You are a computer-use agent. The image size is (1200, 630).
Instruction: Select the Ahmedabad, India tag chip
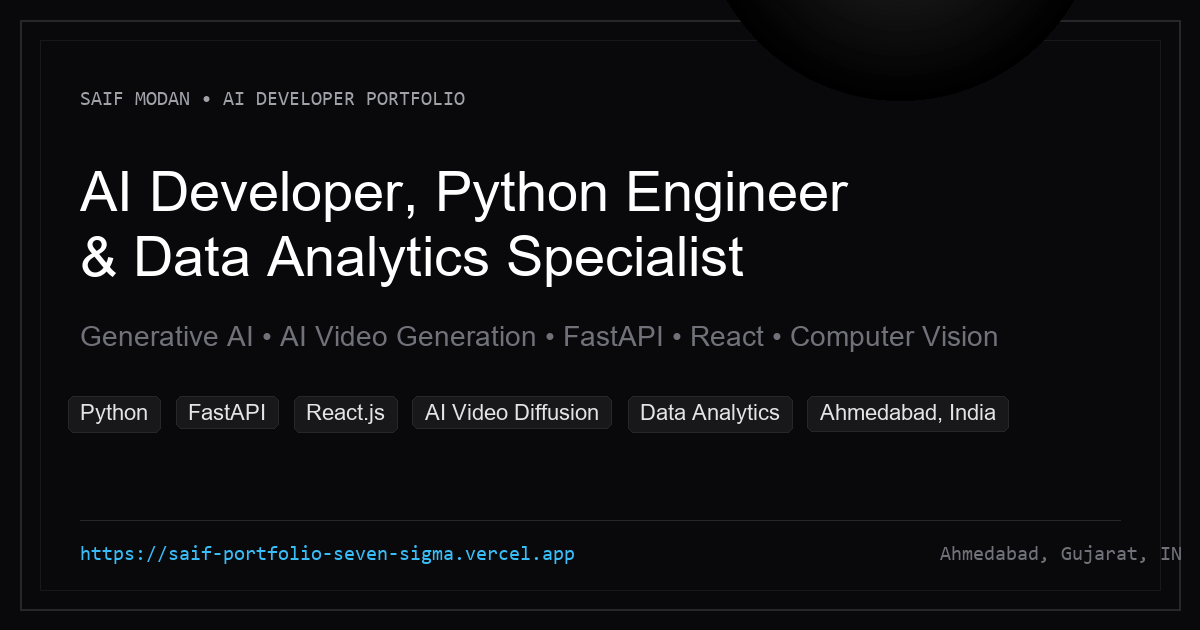point(908,414)
